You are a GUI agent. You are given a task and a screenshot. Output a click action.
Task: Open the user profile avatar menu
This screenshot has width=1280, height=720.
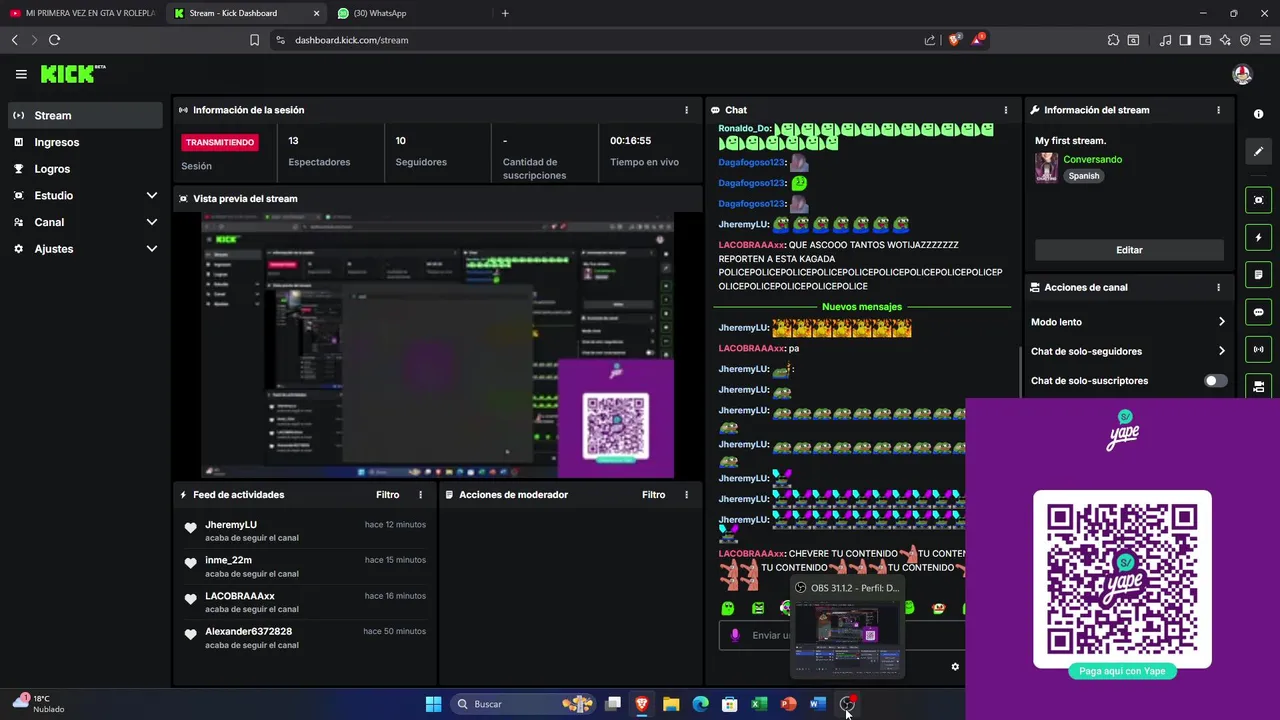click(1242, 74)
